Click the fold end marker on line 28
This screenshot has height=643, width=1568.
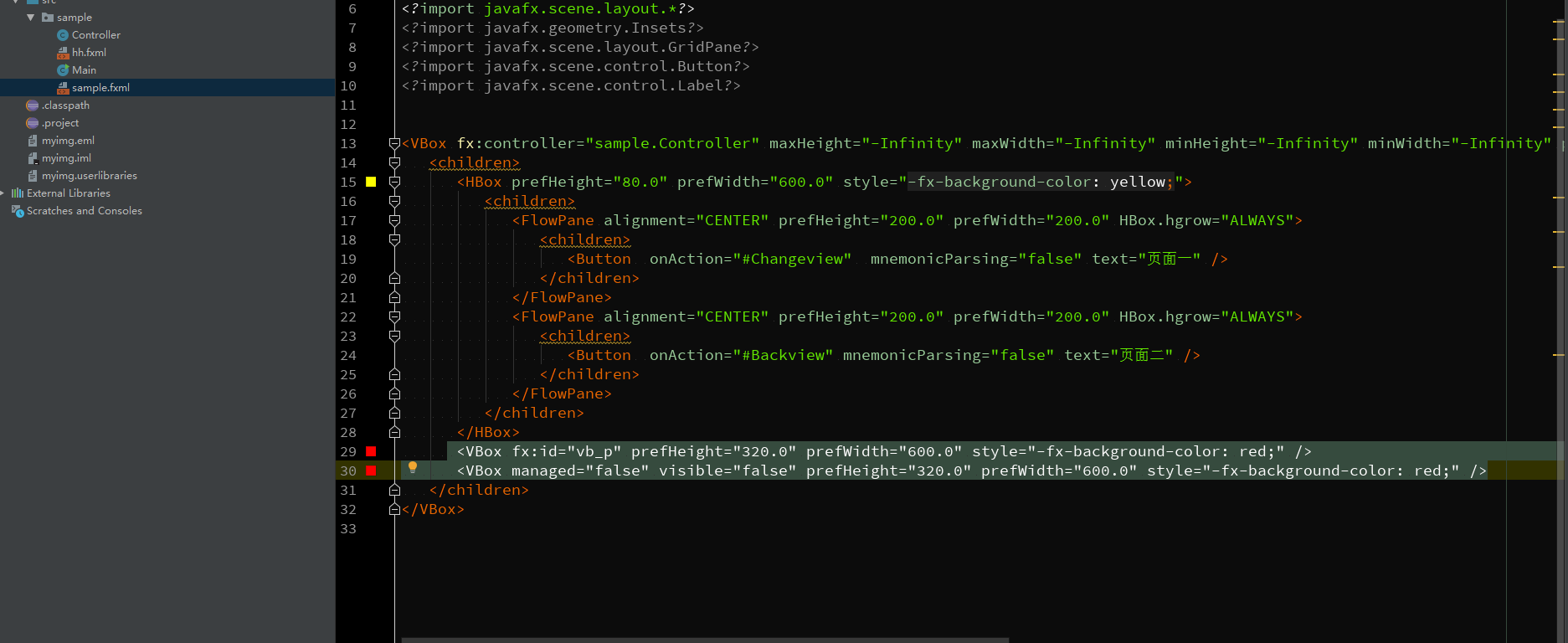coord(394,432)
